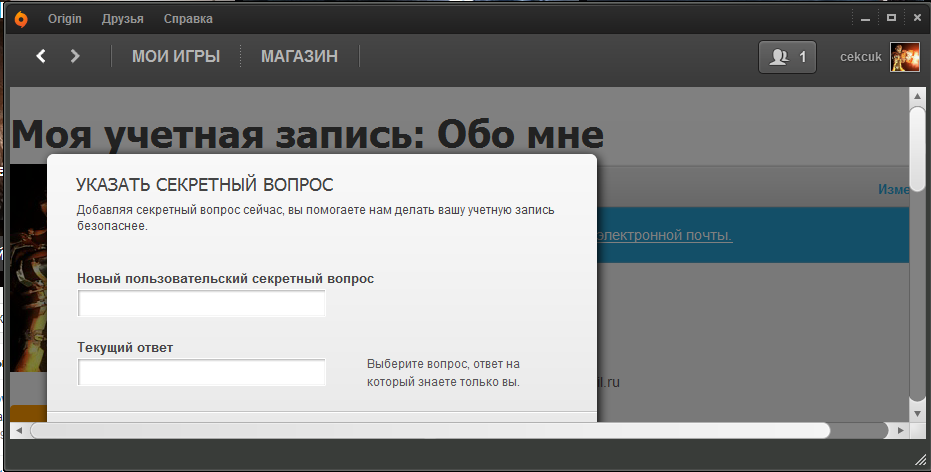Switch to МОИ ИГРЫ tab
This screenshot has height=472, width=931.
(x=176, y=57)
